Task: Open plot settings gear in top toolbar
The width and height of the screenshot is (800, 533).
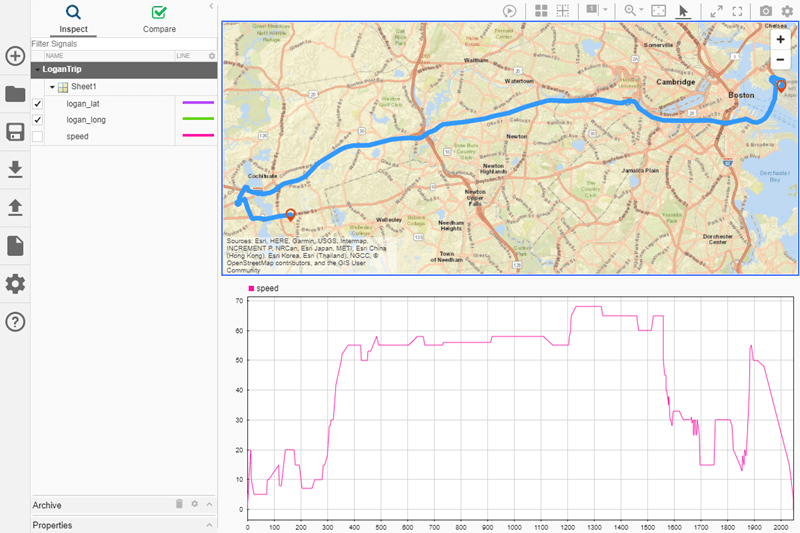Action: coord(787,11)
